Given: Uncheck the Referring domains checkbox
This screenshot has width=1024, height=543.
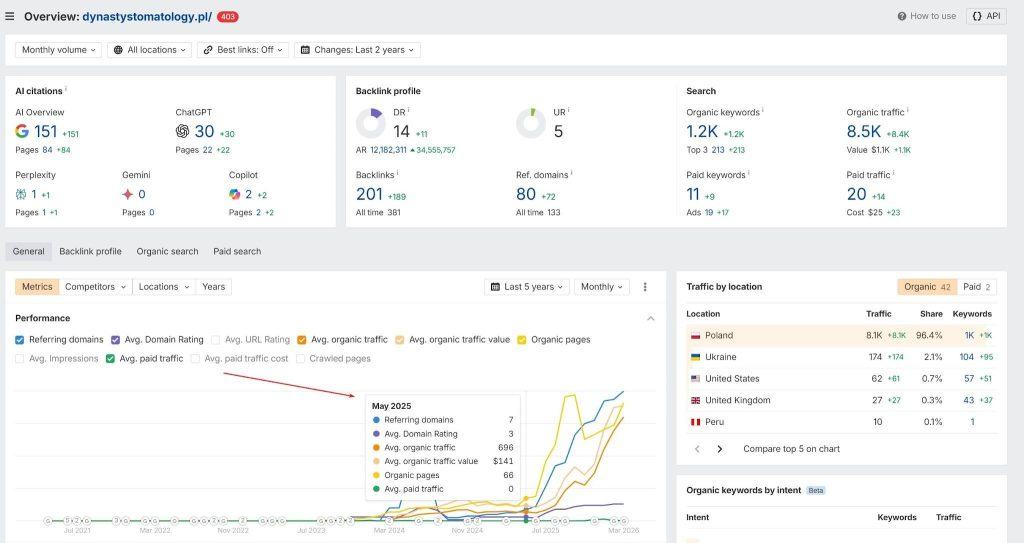Looking at the screenshot, I should (x=20, y=340).
